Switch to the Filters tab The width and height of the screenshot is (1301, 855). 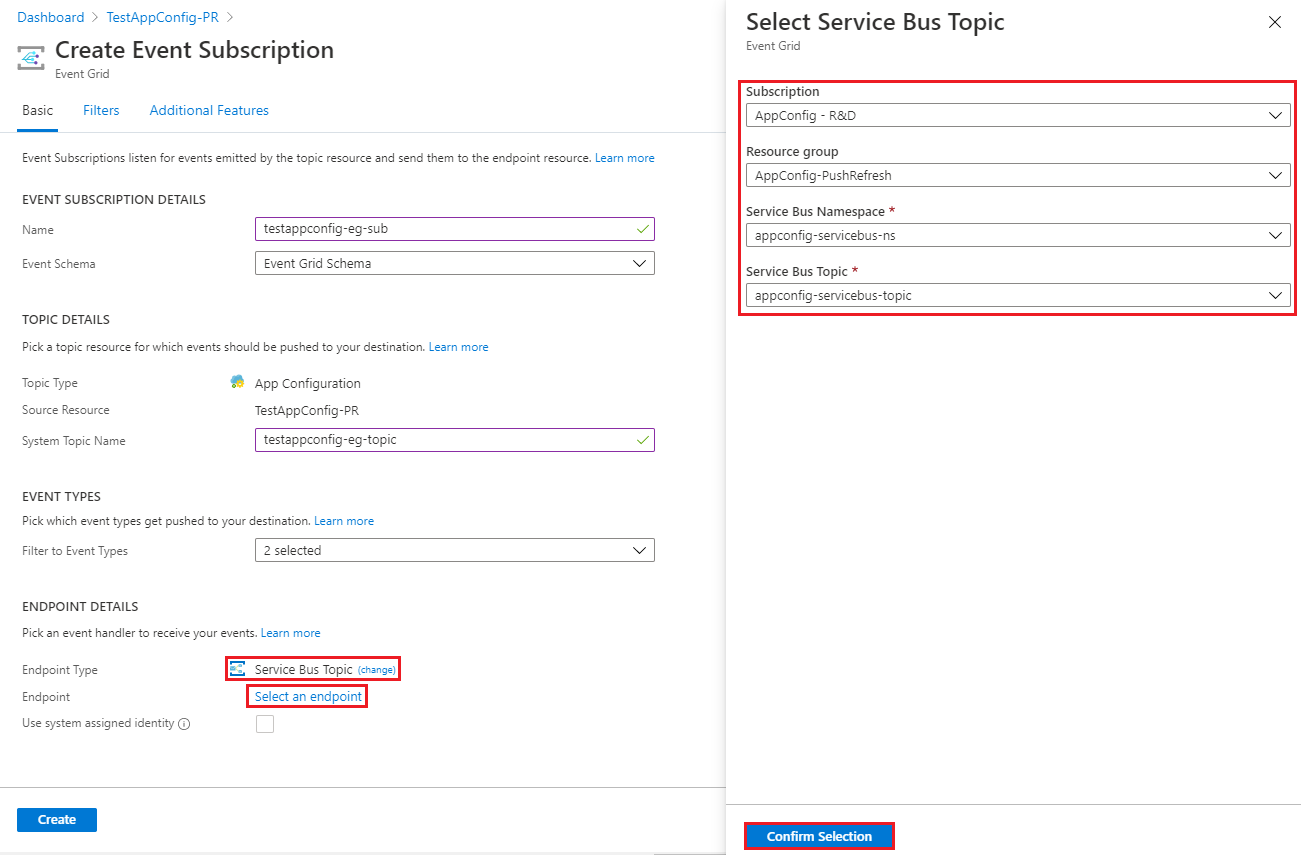pos(101,110)
